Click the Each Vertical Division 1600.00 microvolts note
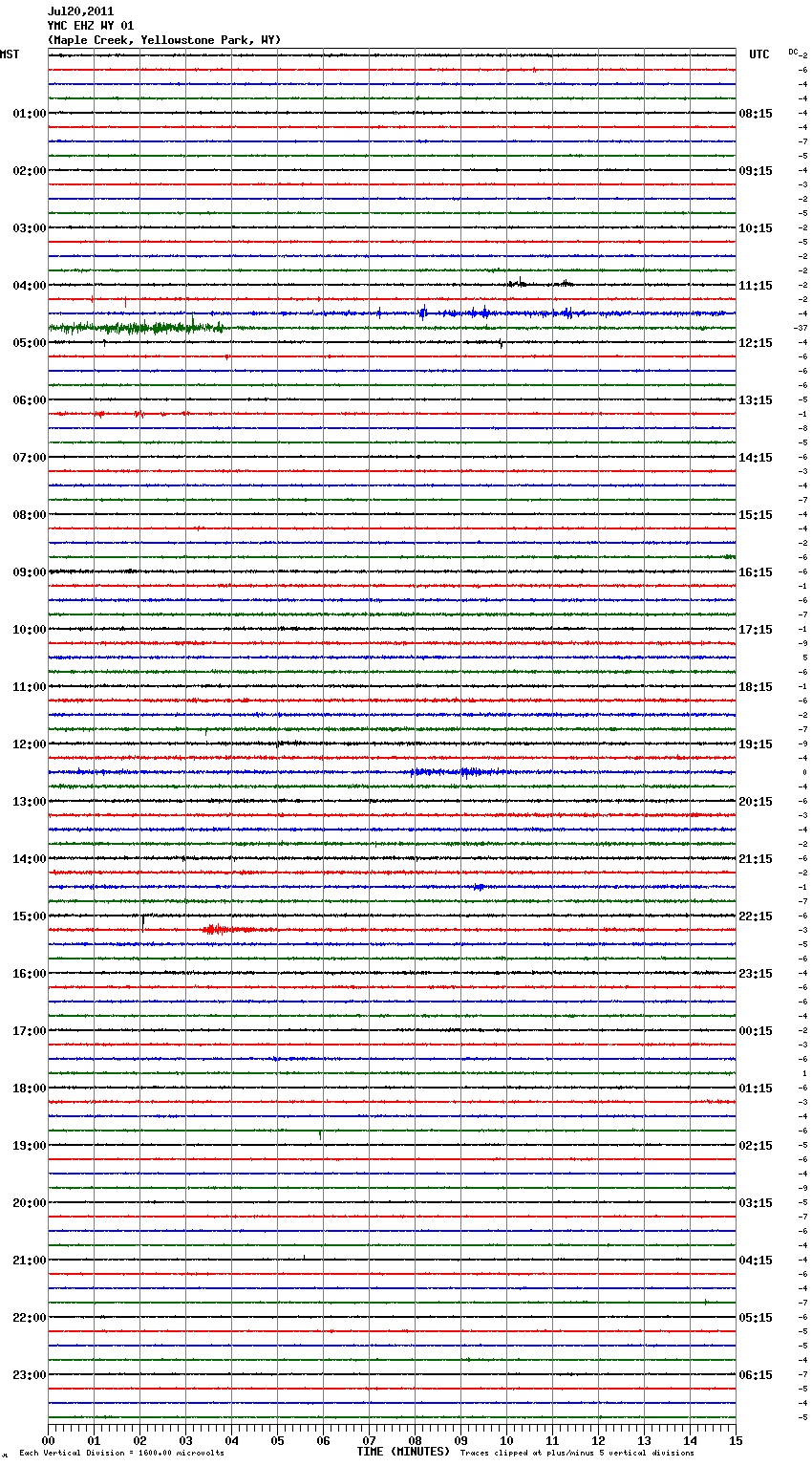 121,1453
